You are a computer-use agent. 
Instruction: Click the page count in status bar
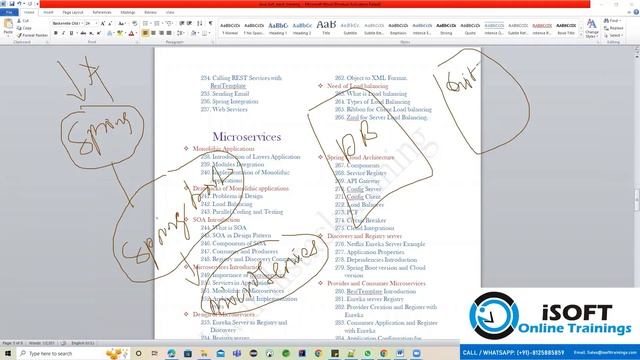tap(13, 343)
